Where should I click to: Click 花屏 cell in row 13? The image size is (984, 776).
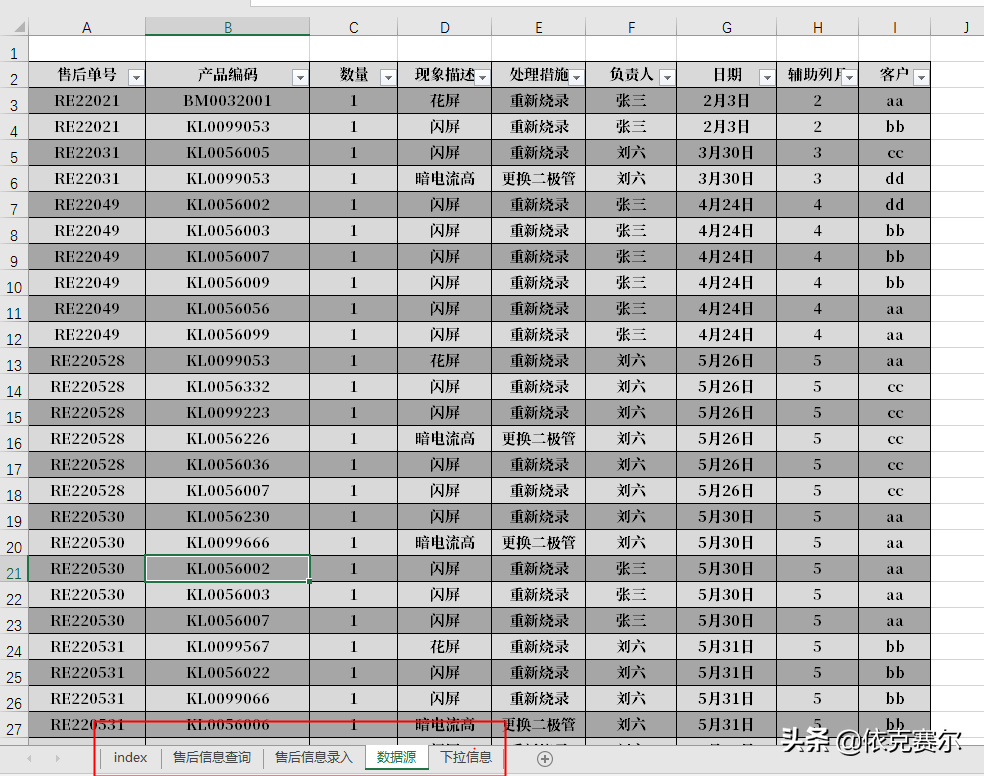click(444, 361)
